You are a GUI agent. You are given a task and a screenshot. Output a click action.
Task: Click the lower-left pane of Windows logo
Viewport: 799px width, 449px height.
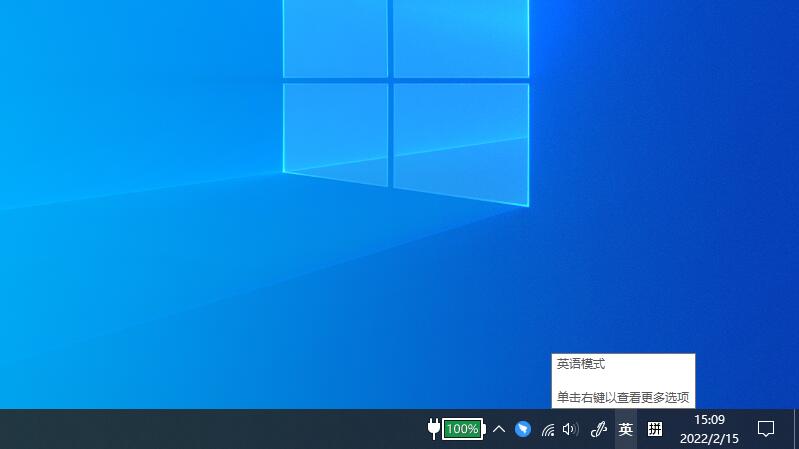point(335,132)
